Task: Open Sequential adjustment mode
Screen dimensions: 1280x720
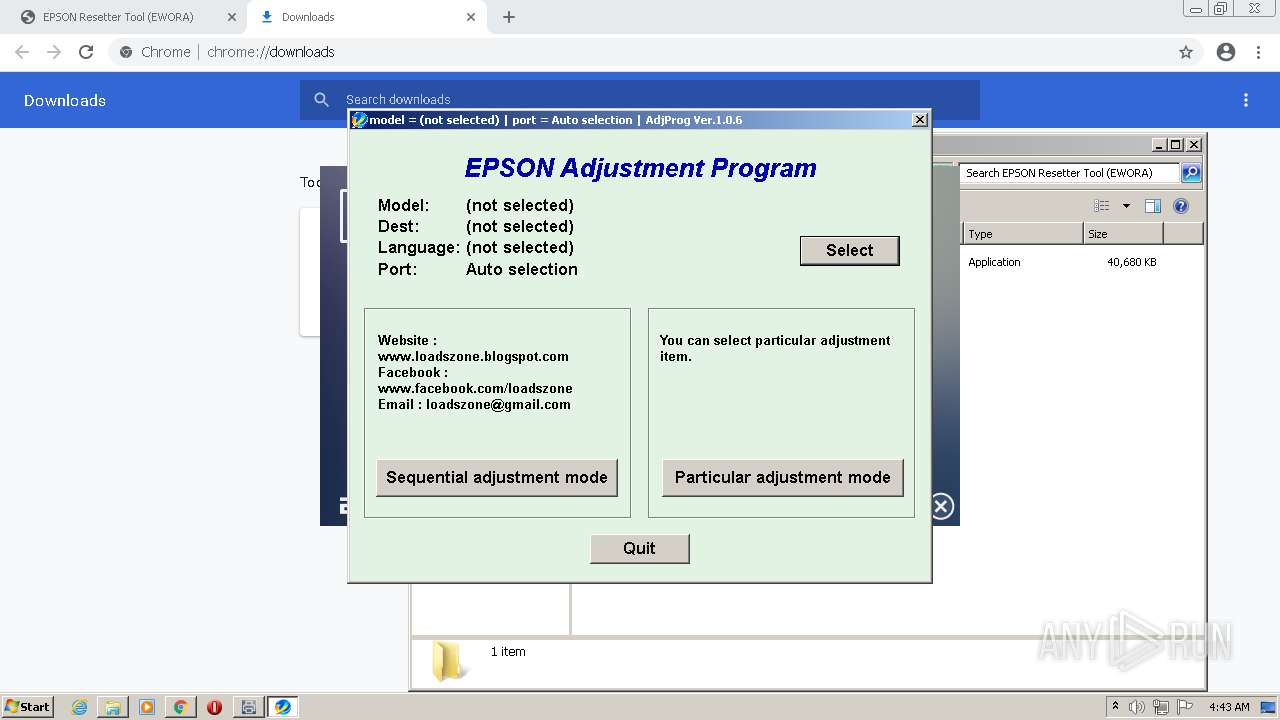Action: pos(497,477)
